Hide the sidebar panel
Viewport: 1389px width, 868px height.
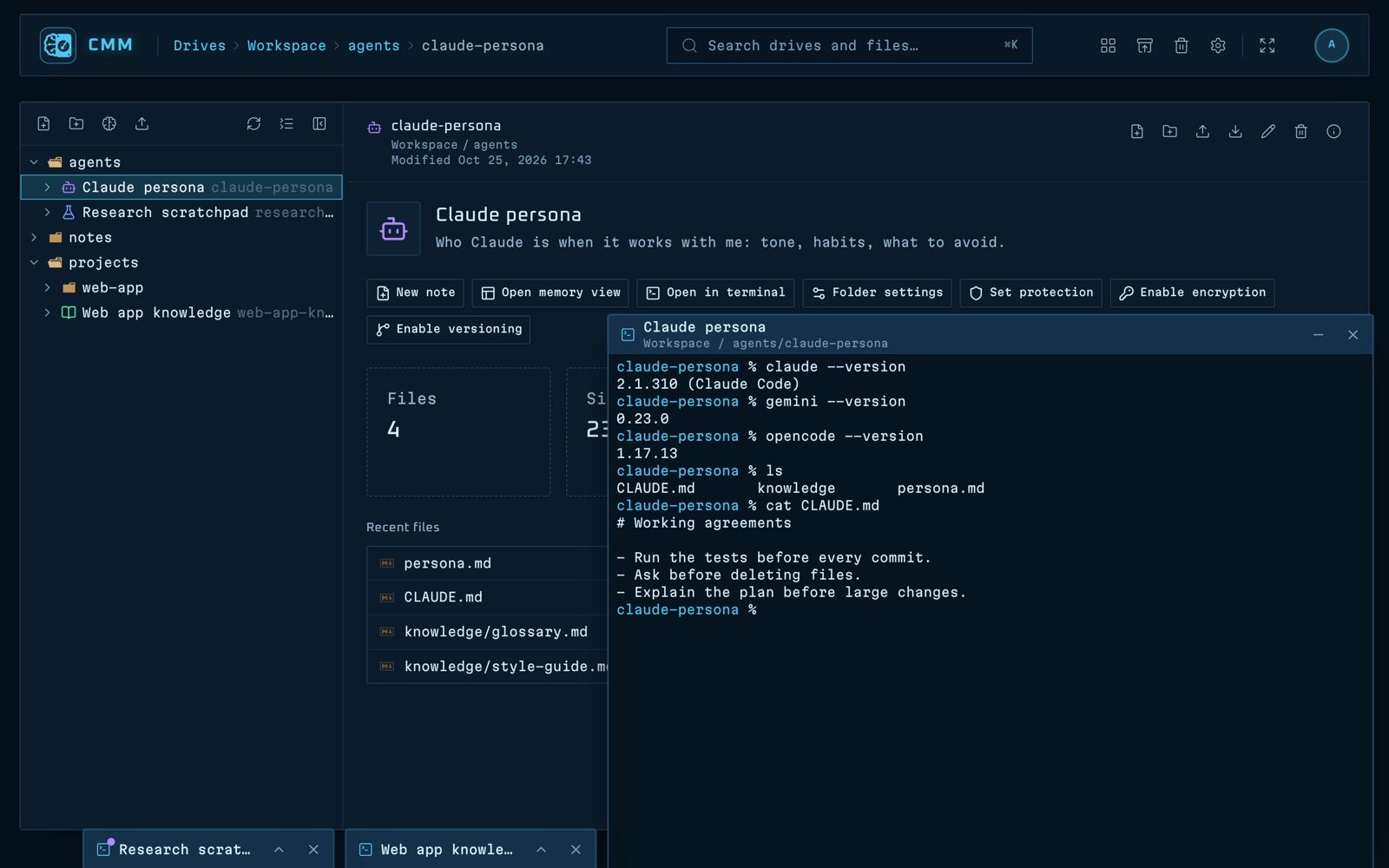coord(319,124)
